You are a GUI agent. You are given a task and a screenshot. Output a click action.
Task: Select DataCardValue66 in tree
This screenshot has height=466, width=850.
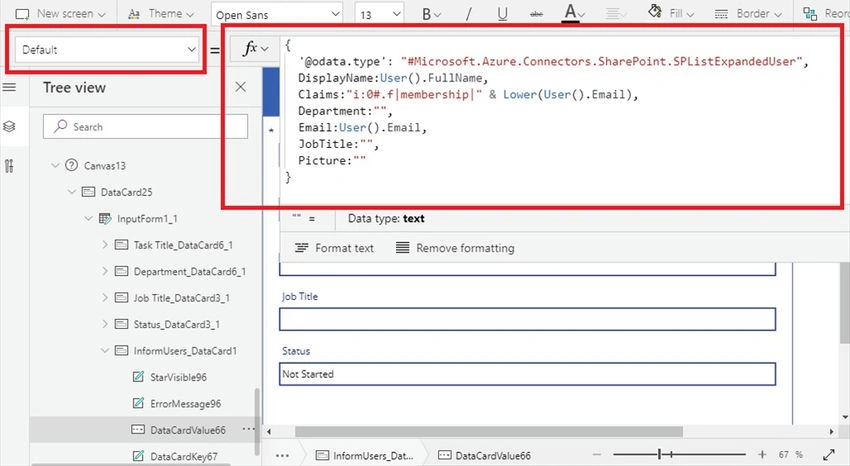coord(188,430)
